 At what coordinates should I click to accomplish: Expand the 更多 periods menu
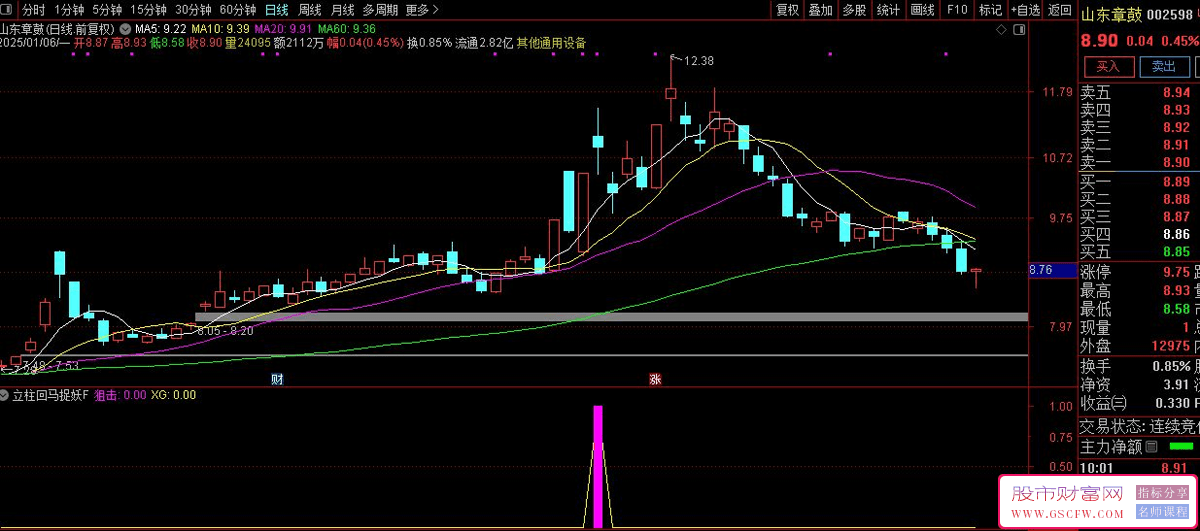422,10
